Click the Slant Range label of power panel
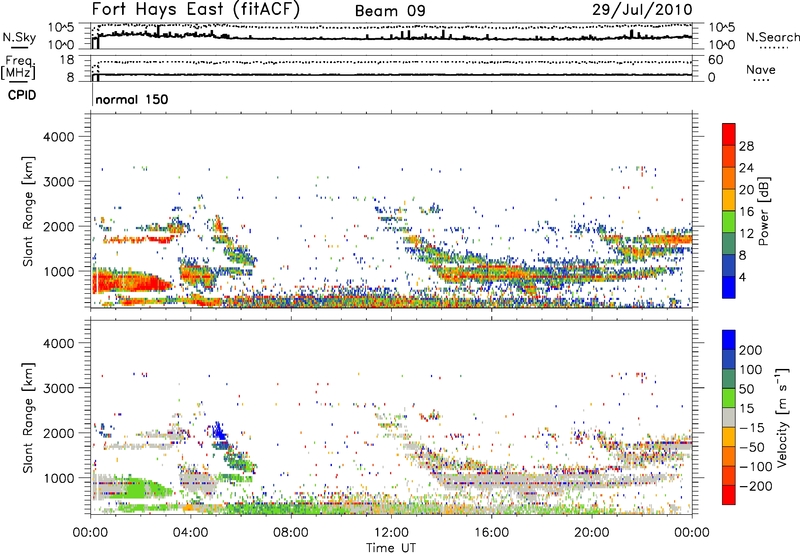800x554 pixels. (28, 211)
